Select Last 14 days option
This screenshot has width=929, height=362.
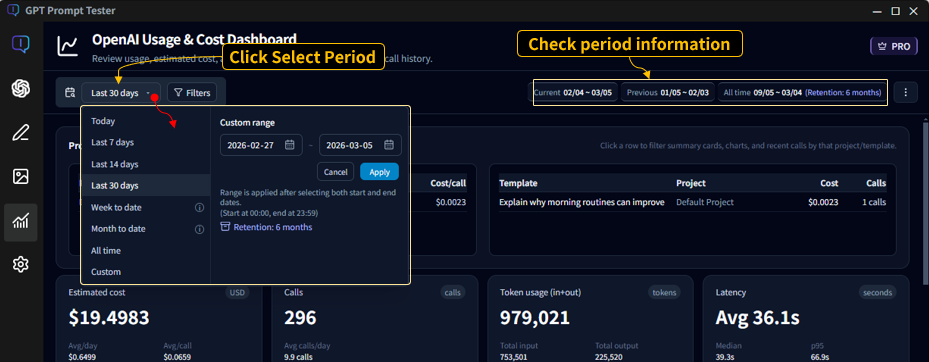coord(146,164)
